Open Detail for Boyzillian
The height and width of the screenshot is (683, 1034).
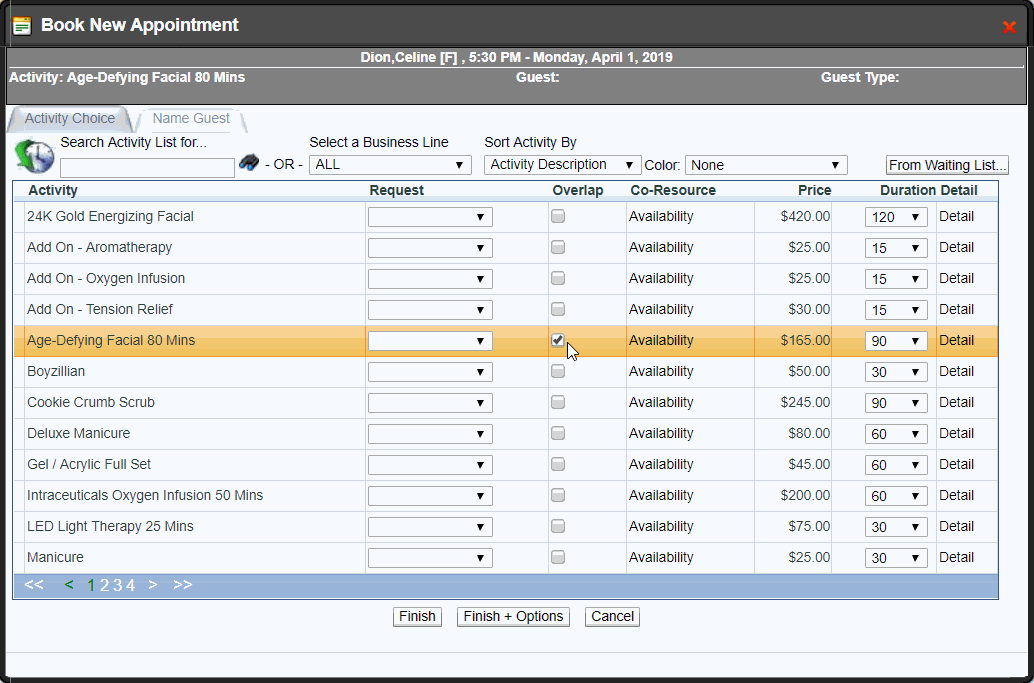click(x=957, y=371)
